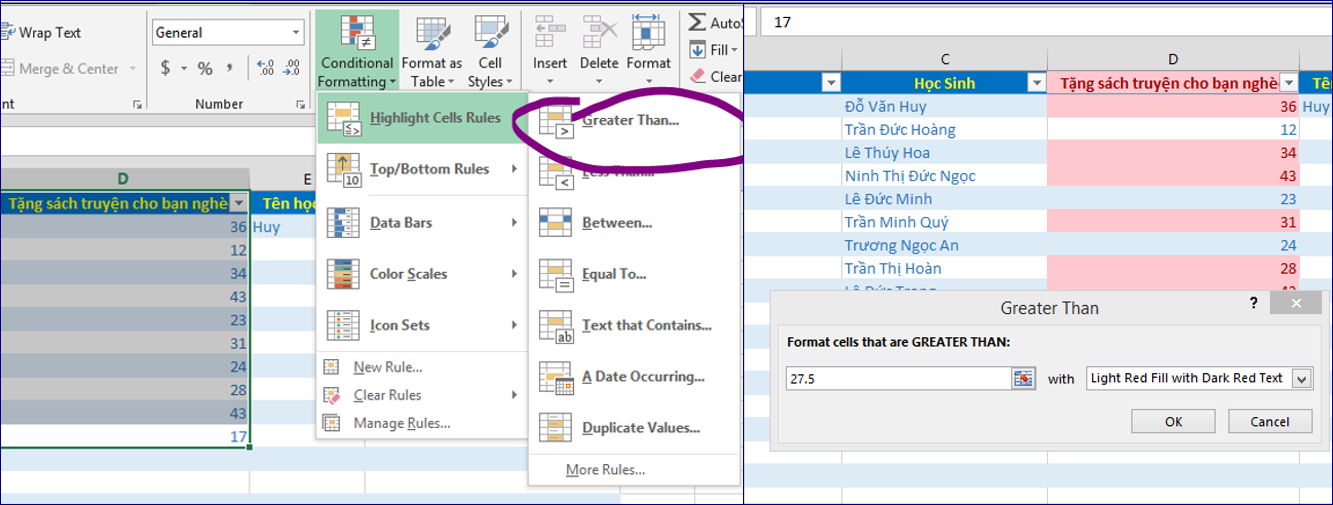Image resolution: width=1333 pixels, height=505 pixels.
Task: Select Greater Than from the rules submenu
Action: coord(630,121)
